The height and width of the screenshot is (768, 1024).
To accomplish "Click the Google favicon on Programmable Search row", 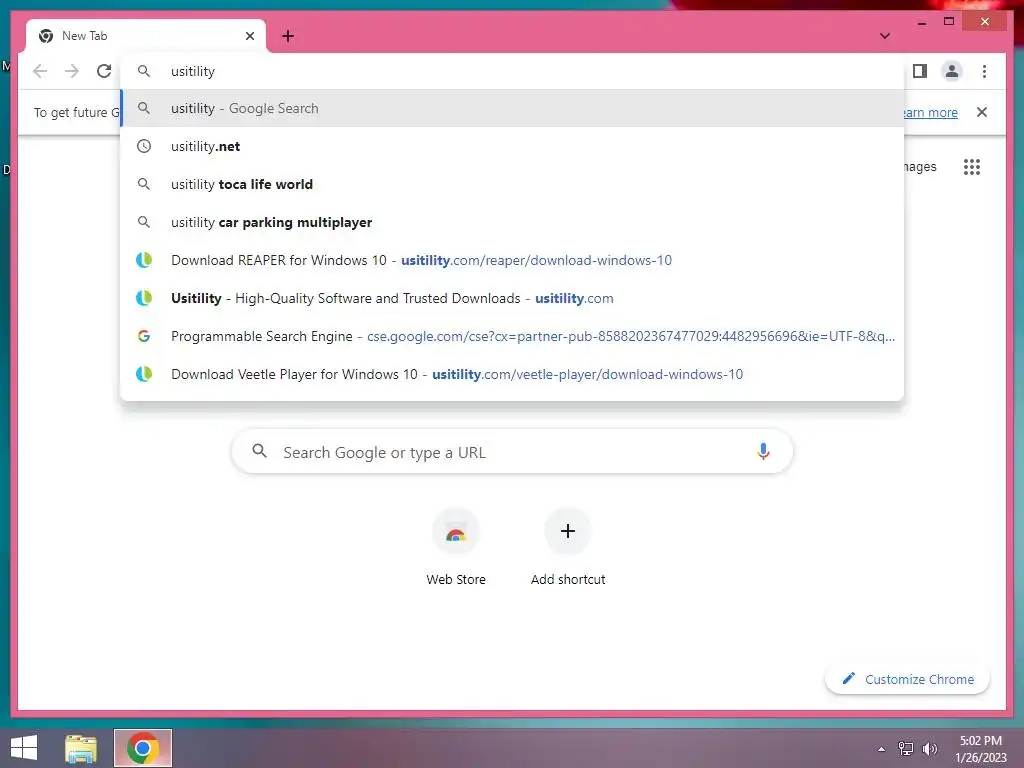I will click(x=144, y=336).
